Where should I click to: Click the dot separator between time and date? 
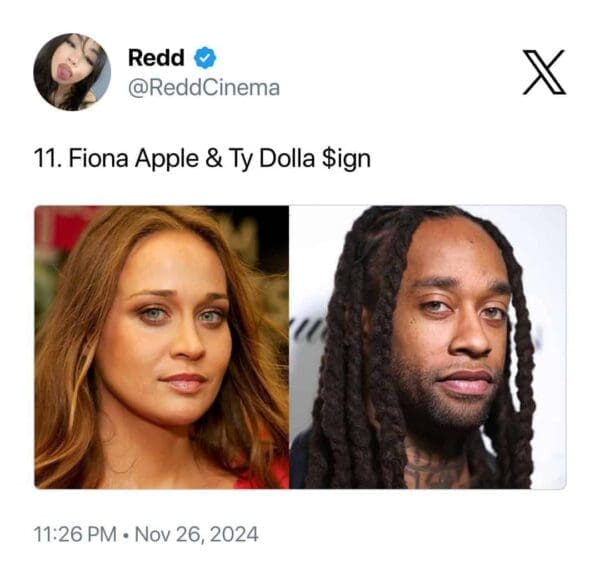click(x=126, y=534)
